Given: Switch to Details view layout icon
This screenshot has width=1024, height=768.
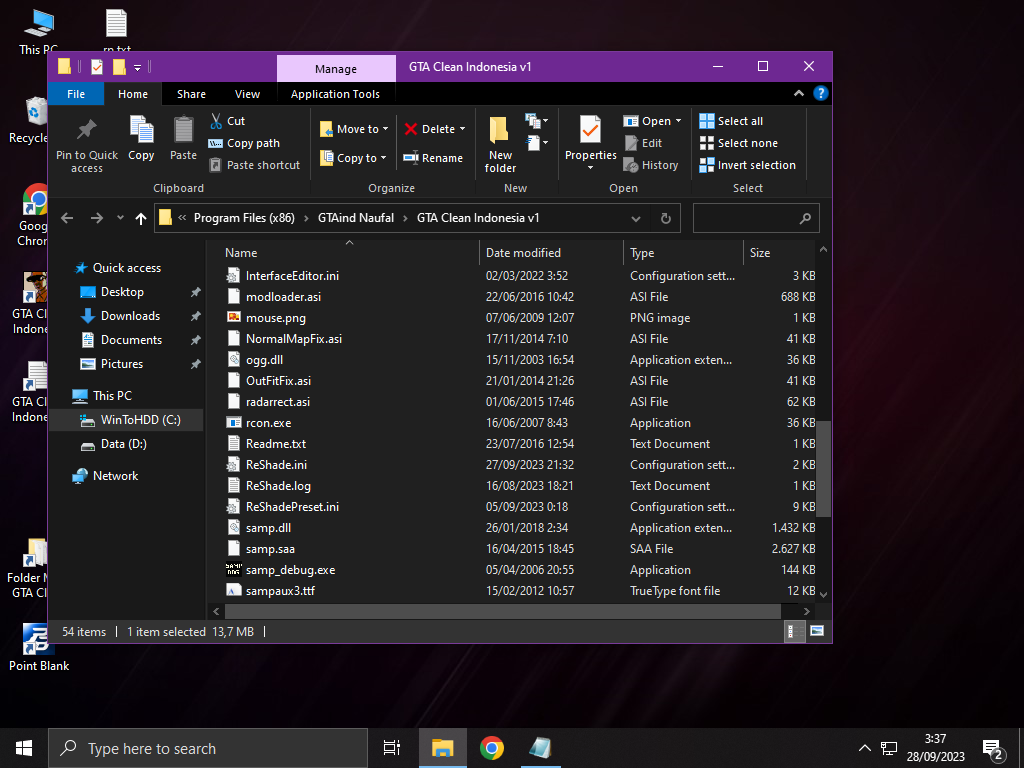Looking at the screenshot, I should coord(794,632).
